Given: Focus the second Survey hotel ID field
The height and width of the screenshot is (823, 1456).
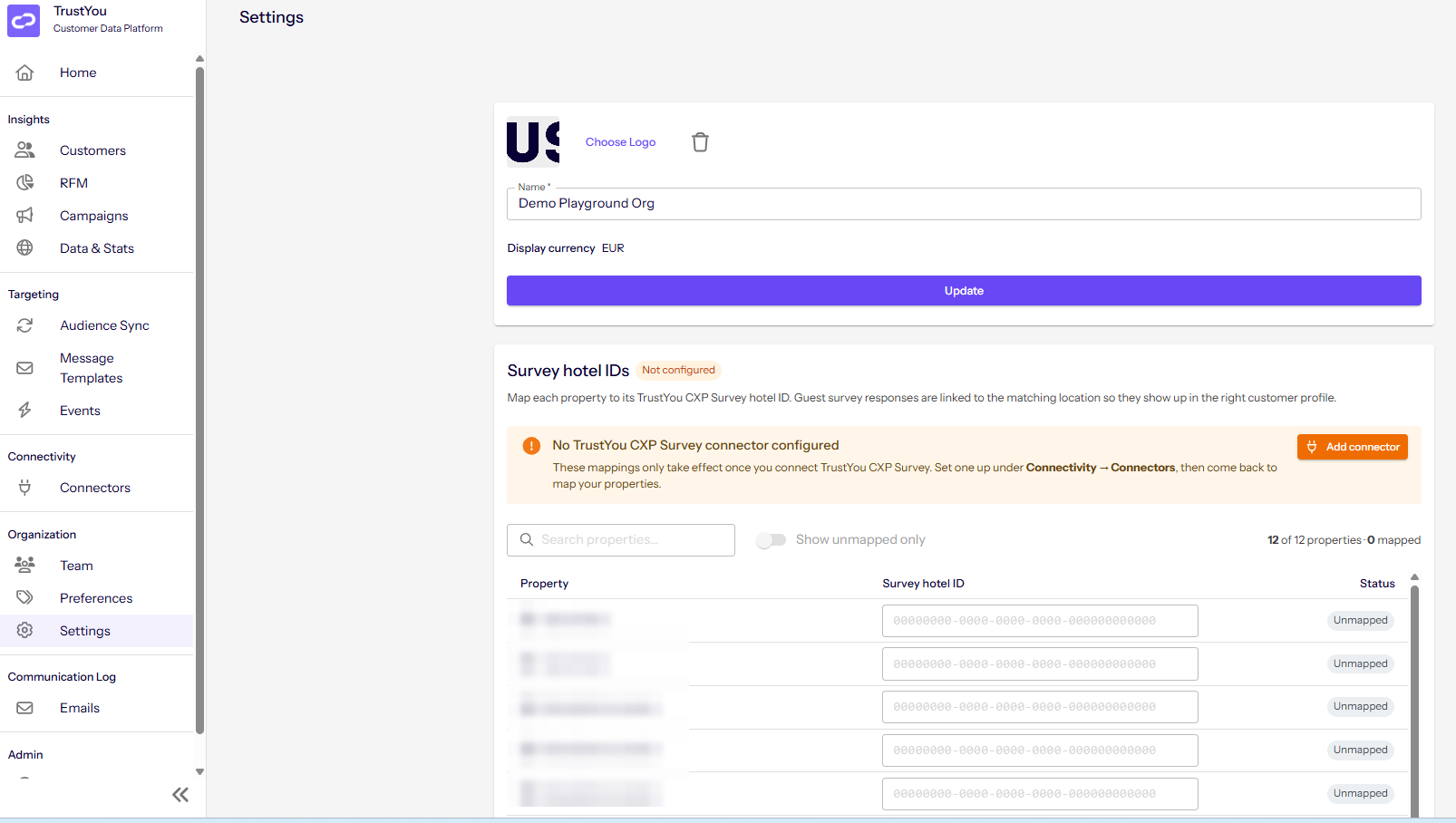Looking at the screenshot, I should [1040, 664].
